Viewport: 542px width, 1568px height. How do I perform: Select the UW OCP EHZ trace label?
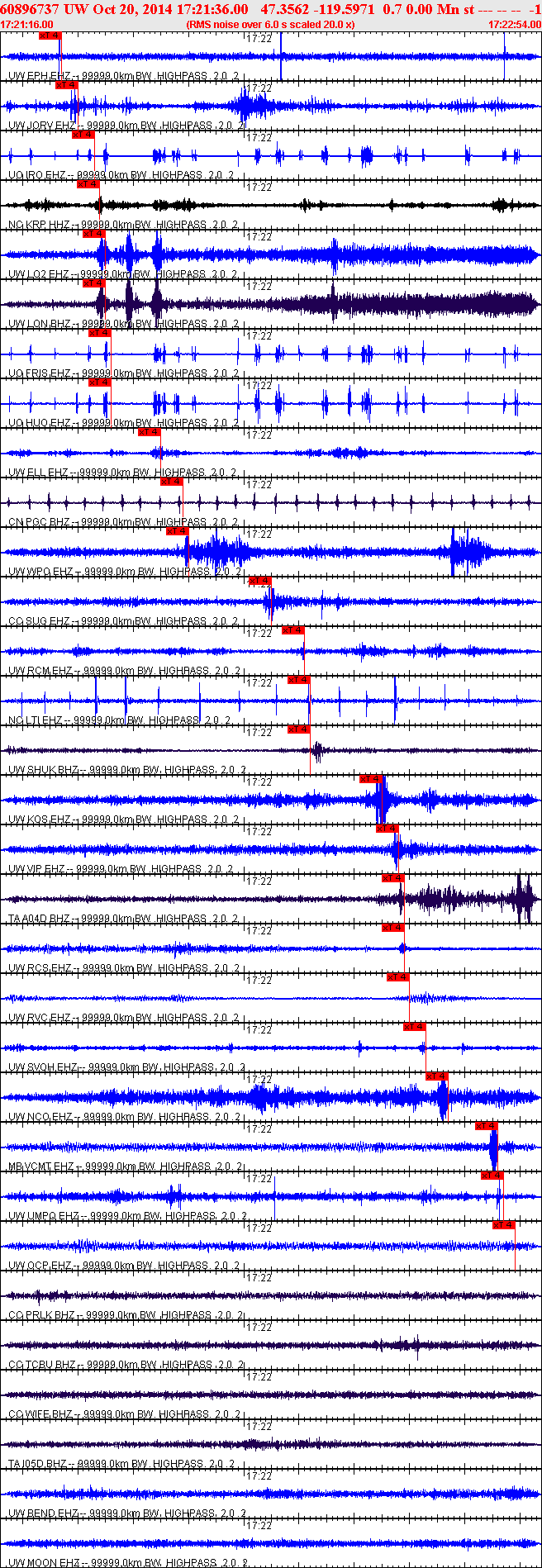point(124,1266)
